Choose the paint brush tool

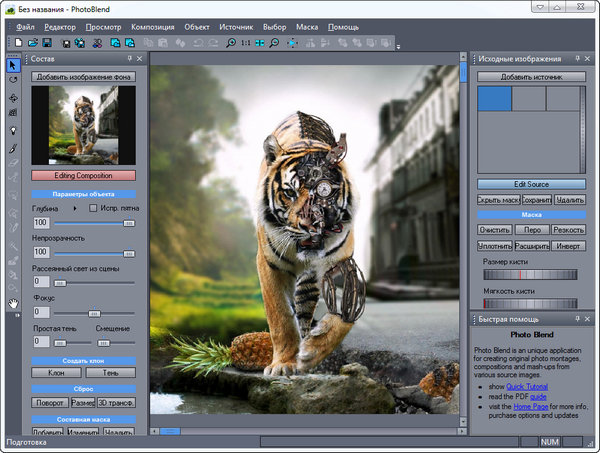[13, 148]
